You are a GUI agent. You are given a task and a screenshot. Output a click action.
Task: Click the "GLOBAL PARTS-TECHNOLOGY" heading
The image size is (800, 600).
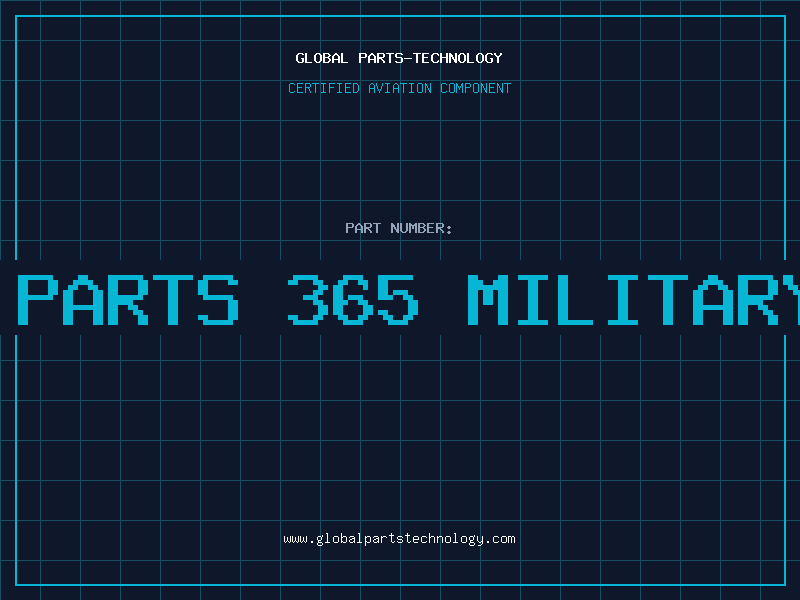(399, 58)
